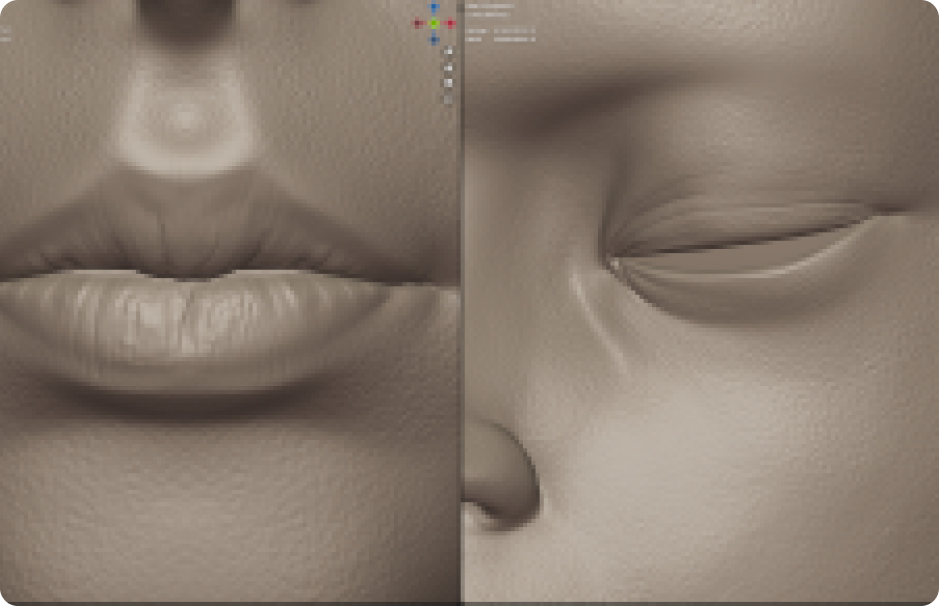Viewport: 939px width, 606px height.
Task: Click the top blue Z axis gizmo handle
Action: coord(434,7)
